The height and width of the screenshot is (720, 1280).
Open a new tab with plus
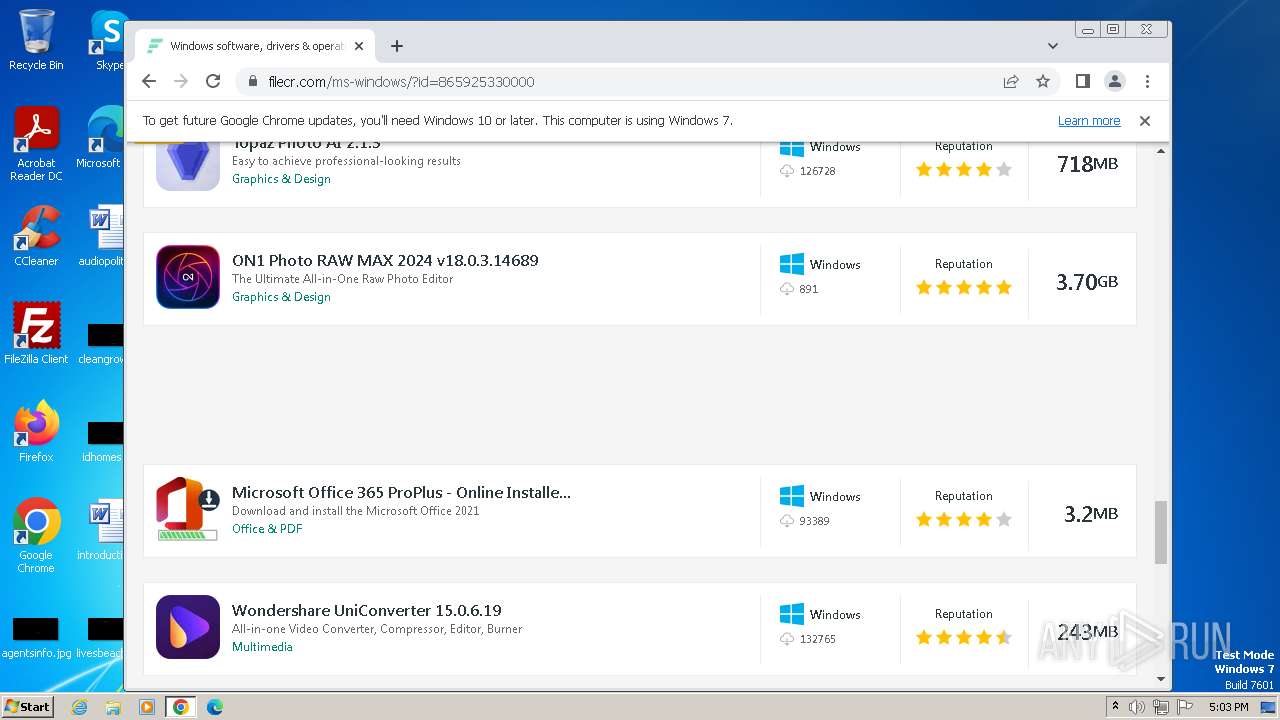tap(397, 46)
